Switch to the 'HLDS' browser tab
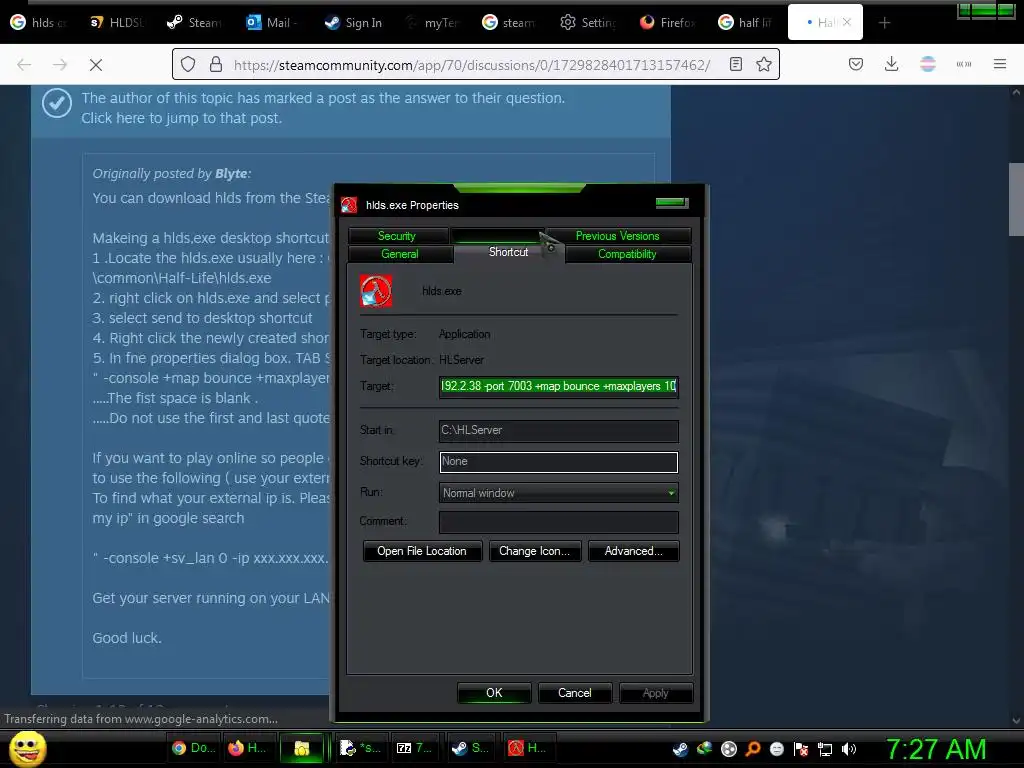The image size is (1024, 768). [118, 23]
